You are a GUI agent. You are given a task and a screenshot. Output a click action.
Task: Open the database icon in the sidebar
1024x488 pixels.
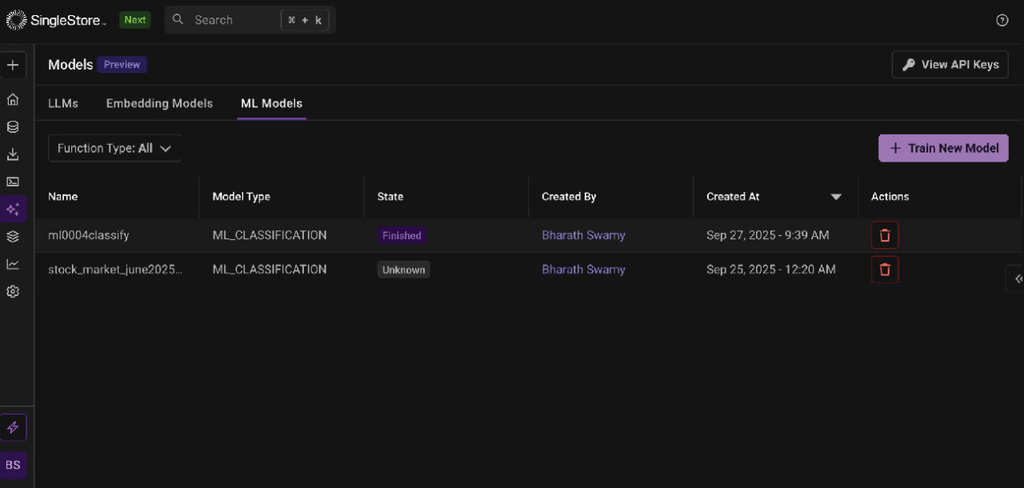pyautogui.click(x=13, y=127)
